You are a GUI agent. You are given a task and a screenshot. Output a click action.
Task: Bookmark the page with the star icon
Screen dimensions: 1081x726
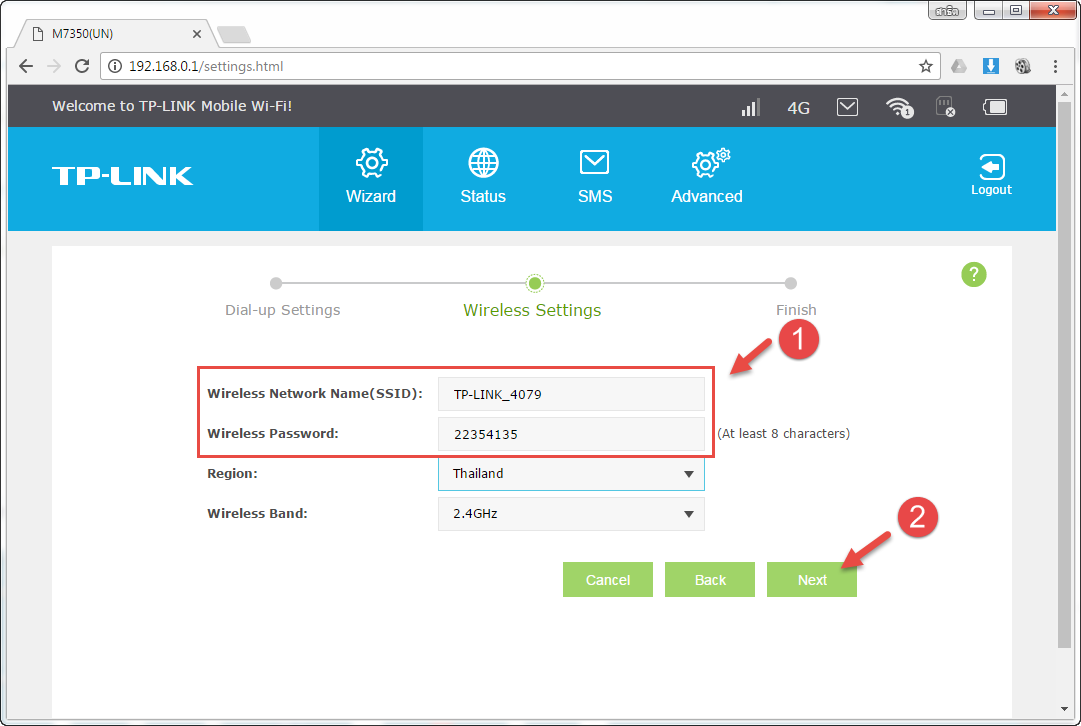point(925,66)
